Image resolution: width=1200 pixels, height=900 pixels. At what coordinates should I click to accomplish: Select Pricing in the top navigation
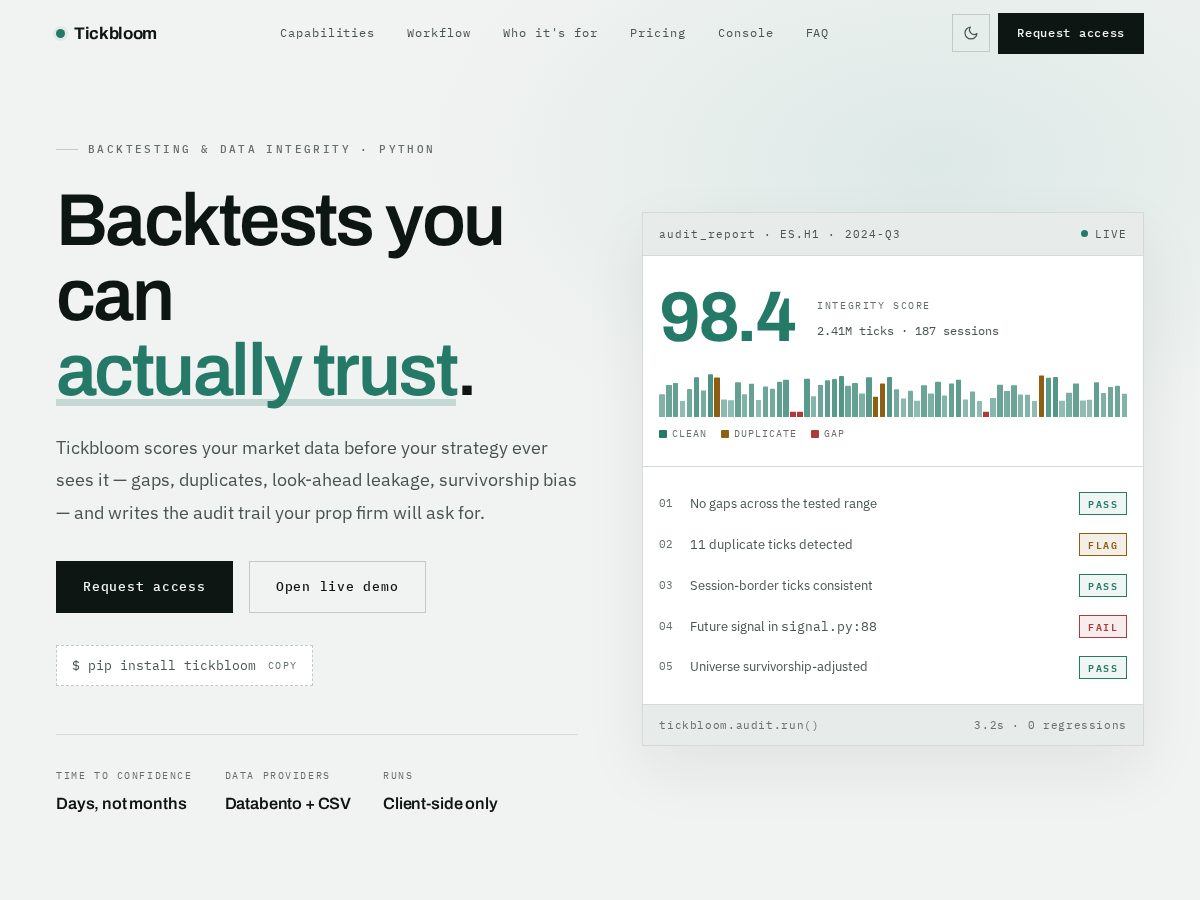click(x=658, y=33)
